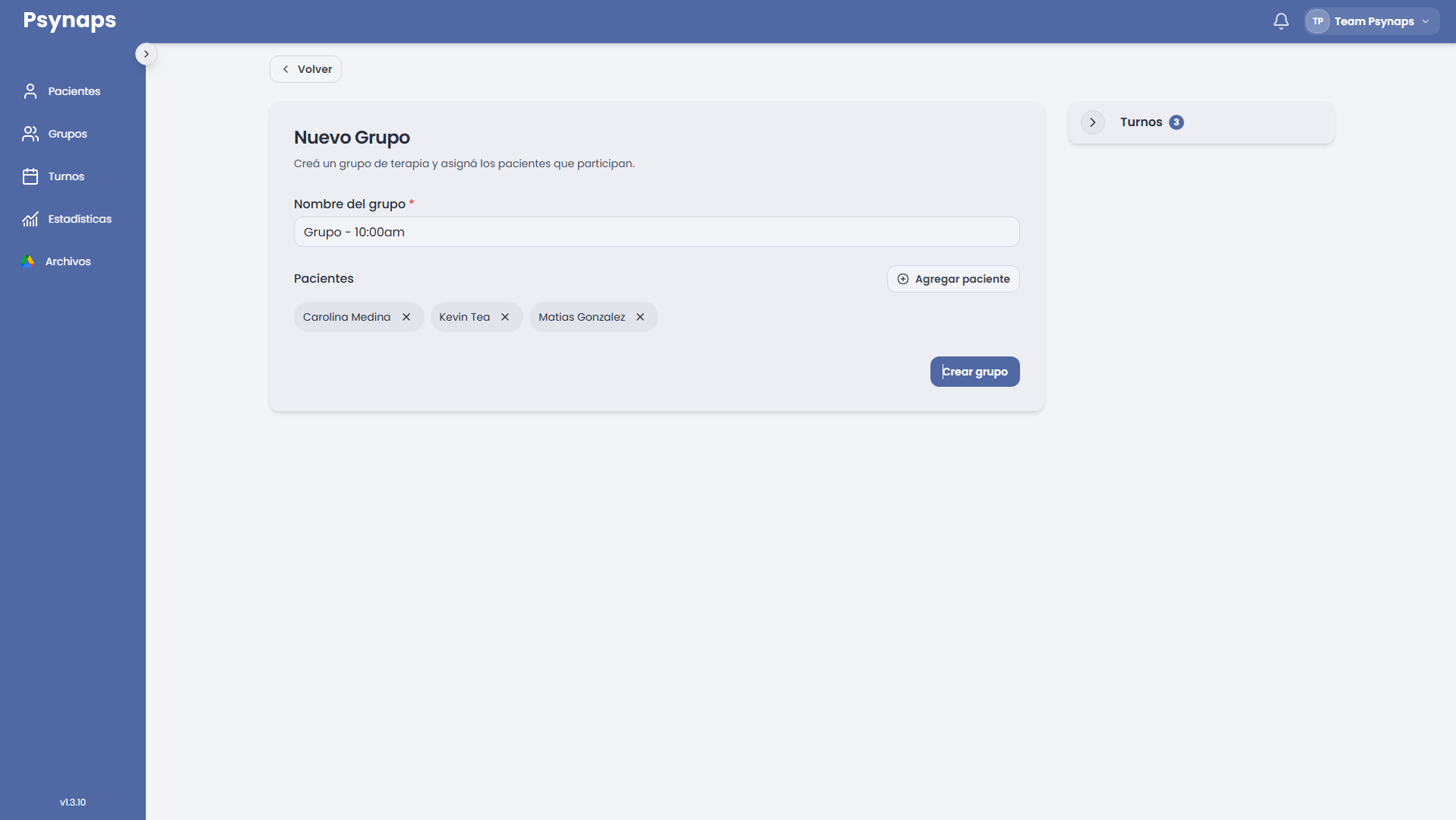The height and width of the screenshot is (820, 1456).
Task: Remove Carolina Medina from the group
Action: pyautogui.click(x=406, y=317)
